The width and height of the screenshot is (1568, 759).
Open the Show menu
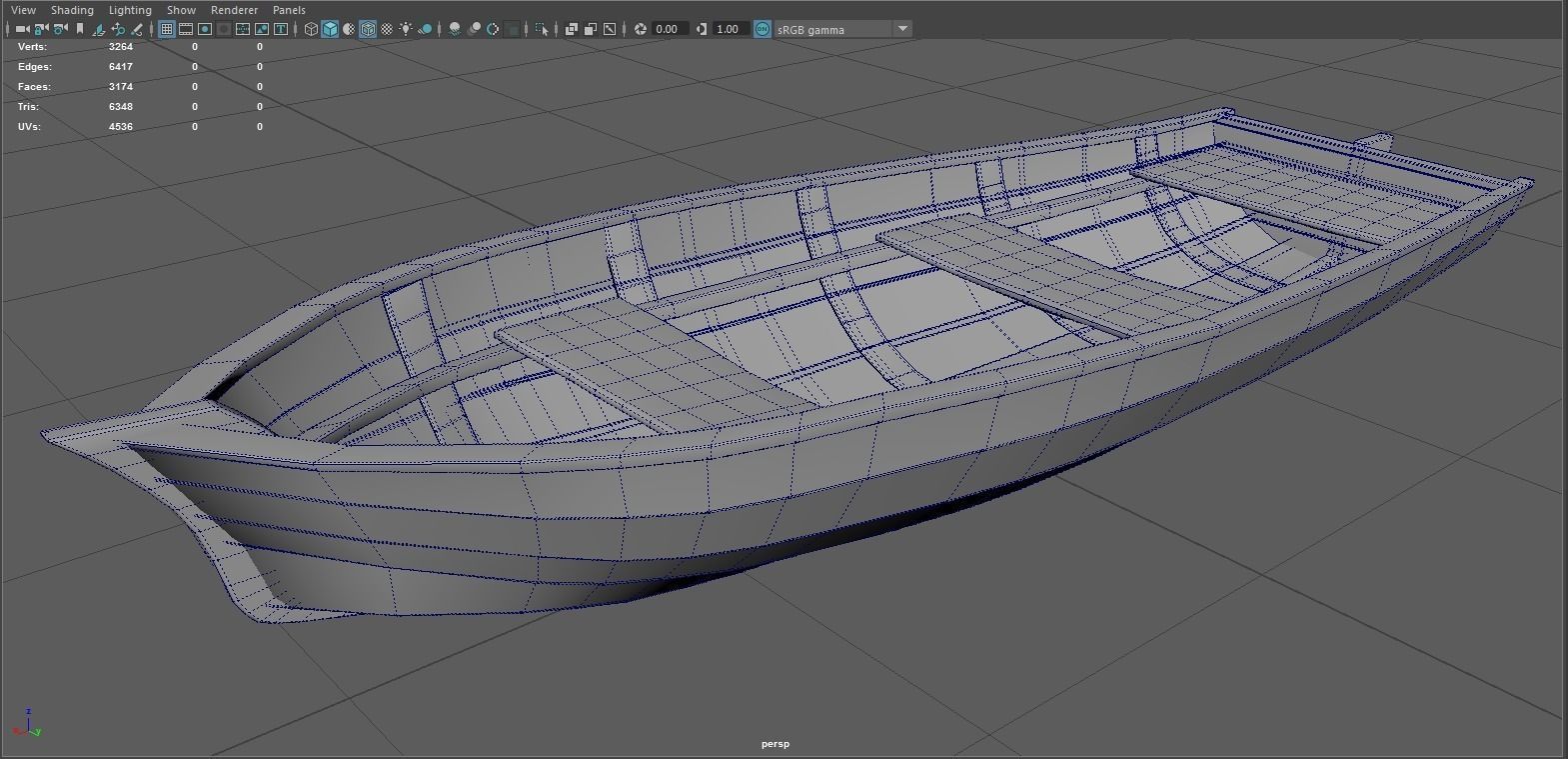(181, 10)
